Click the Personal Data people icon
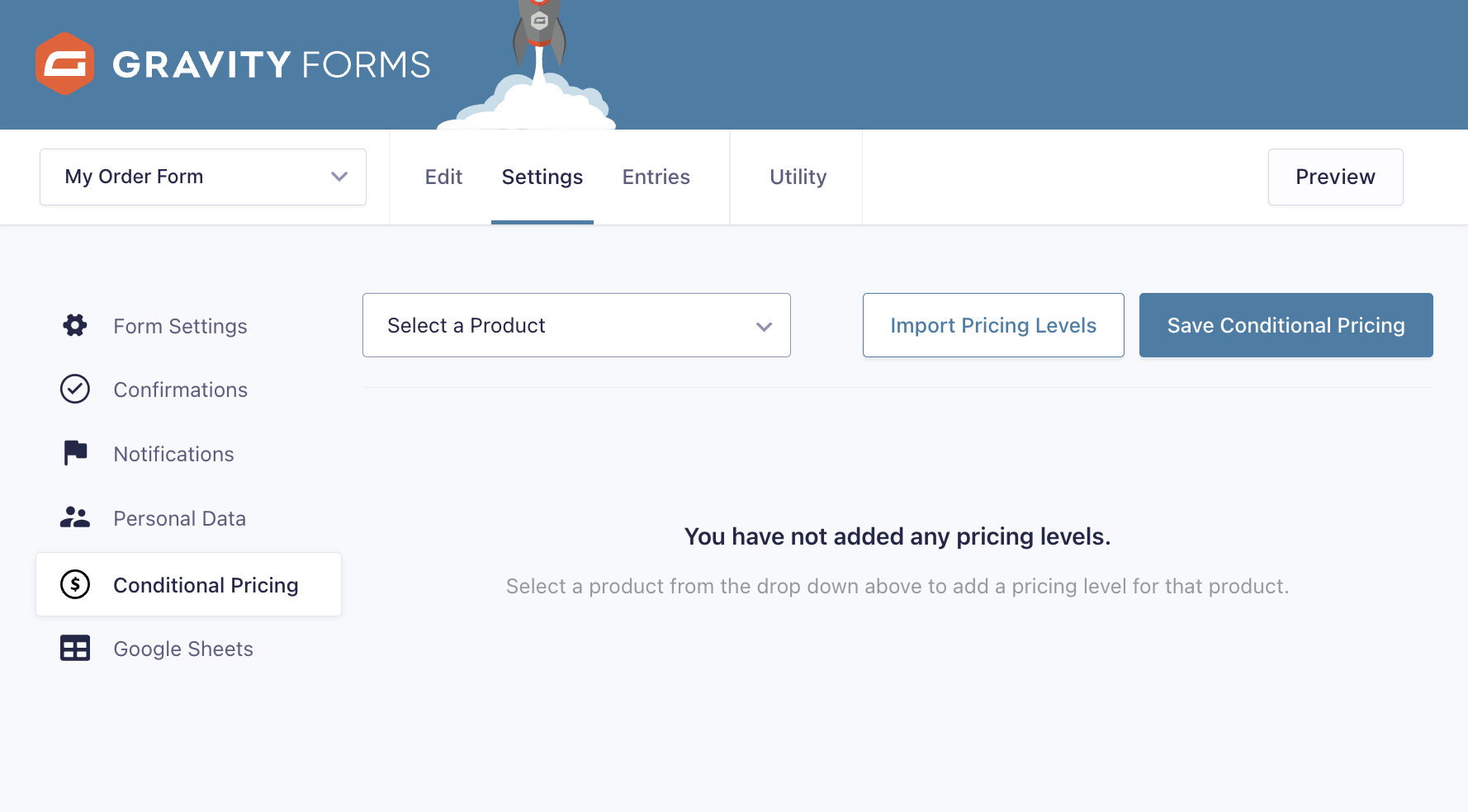 pos(75,517)
